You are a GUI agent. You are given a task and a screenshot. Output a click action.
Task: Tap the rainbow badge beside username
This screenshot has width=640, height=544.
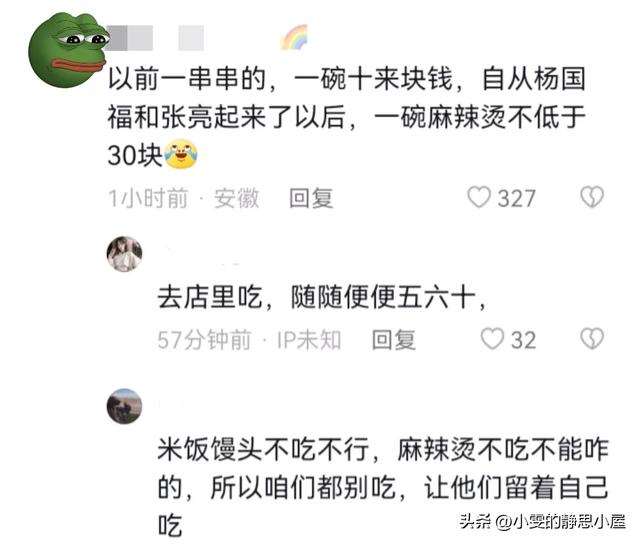tap(293, 37)
